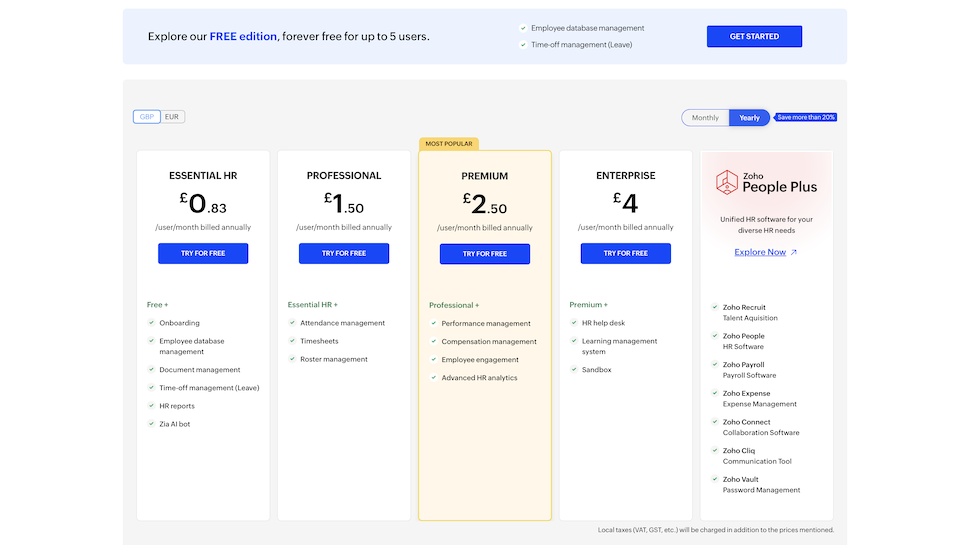Click the 'Professional +' label
The height and width of the screenshot is (545, 970).
coord(454,305)
